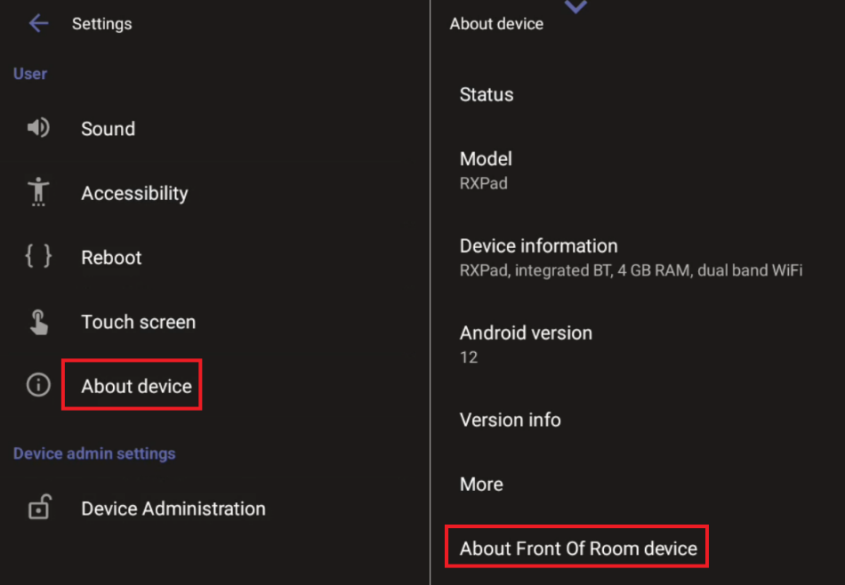This screenshot has width=845, height=585.
Task: Click the Reboot curly braces icon
Action: [38, 257]
